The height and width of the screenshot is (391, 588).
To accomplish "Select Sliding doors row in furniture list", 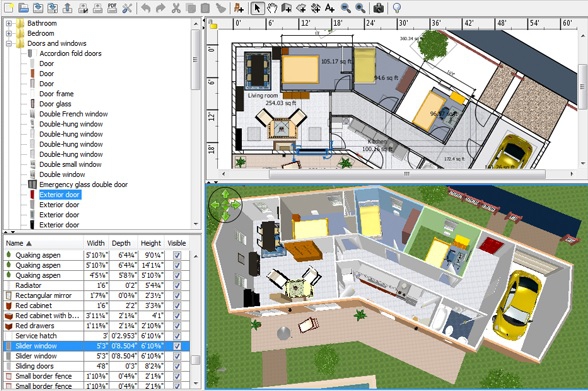I will click(97, 366).
